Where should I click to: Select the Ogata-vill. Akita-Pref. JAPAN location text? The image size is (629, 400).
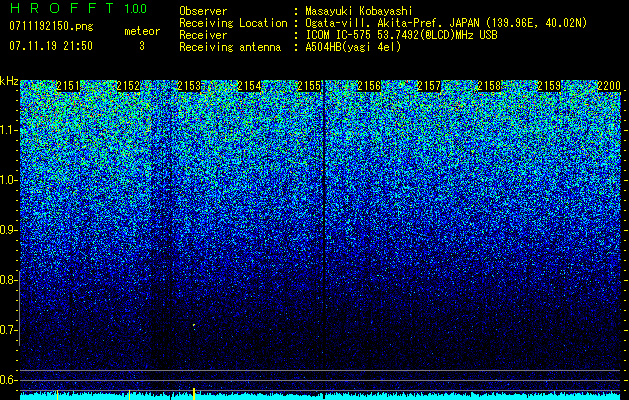[x=446, y=23]
